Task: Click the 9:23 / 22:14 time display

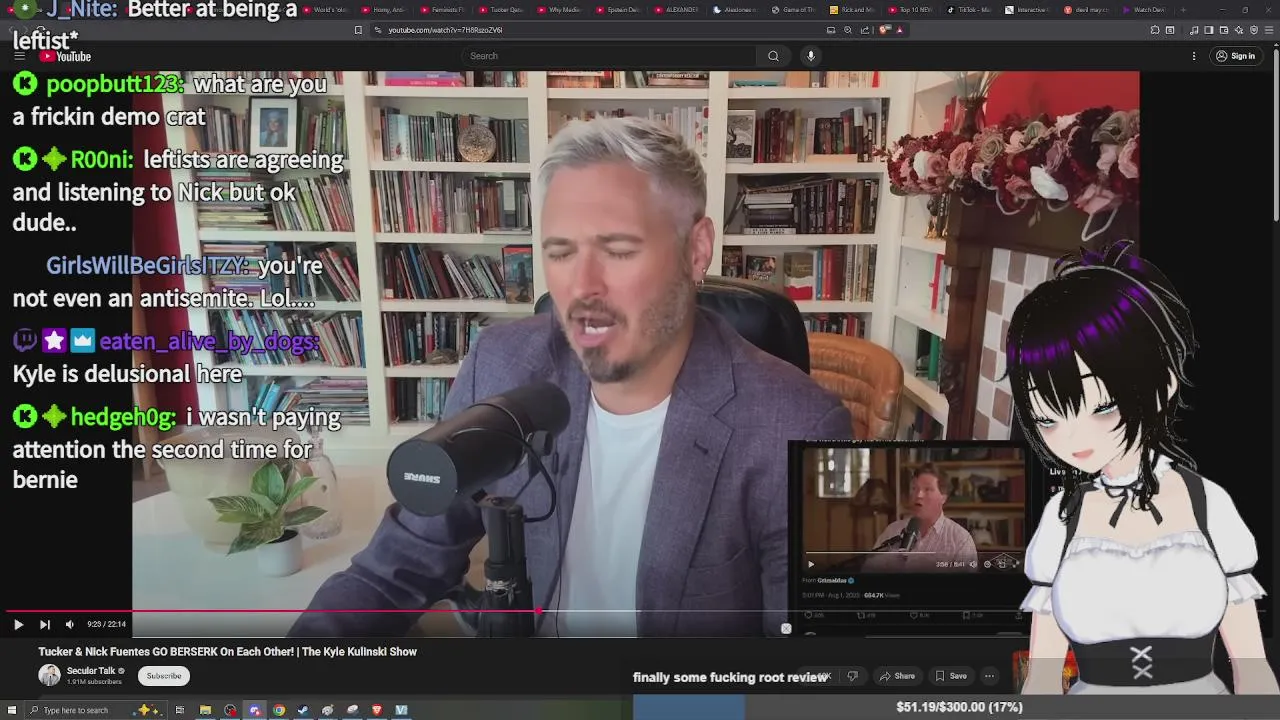Action: (106, 624)
